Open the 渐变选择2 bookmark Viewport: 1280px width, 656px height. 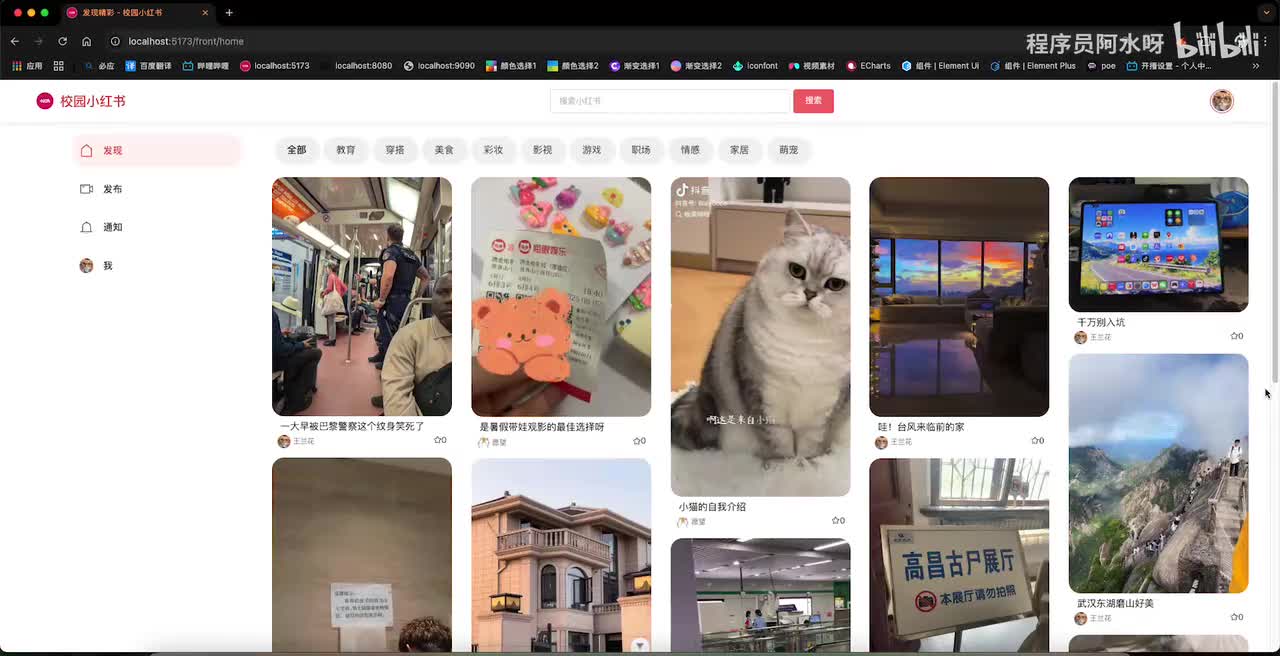click(696, 66)
